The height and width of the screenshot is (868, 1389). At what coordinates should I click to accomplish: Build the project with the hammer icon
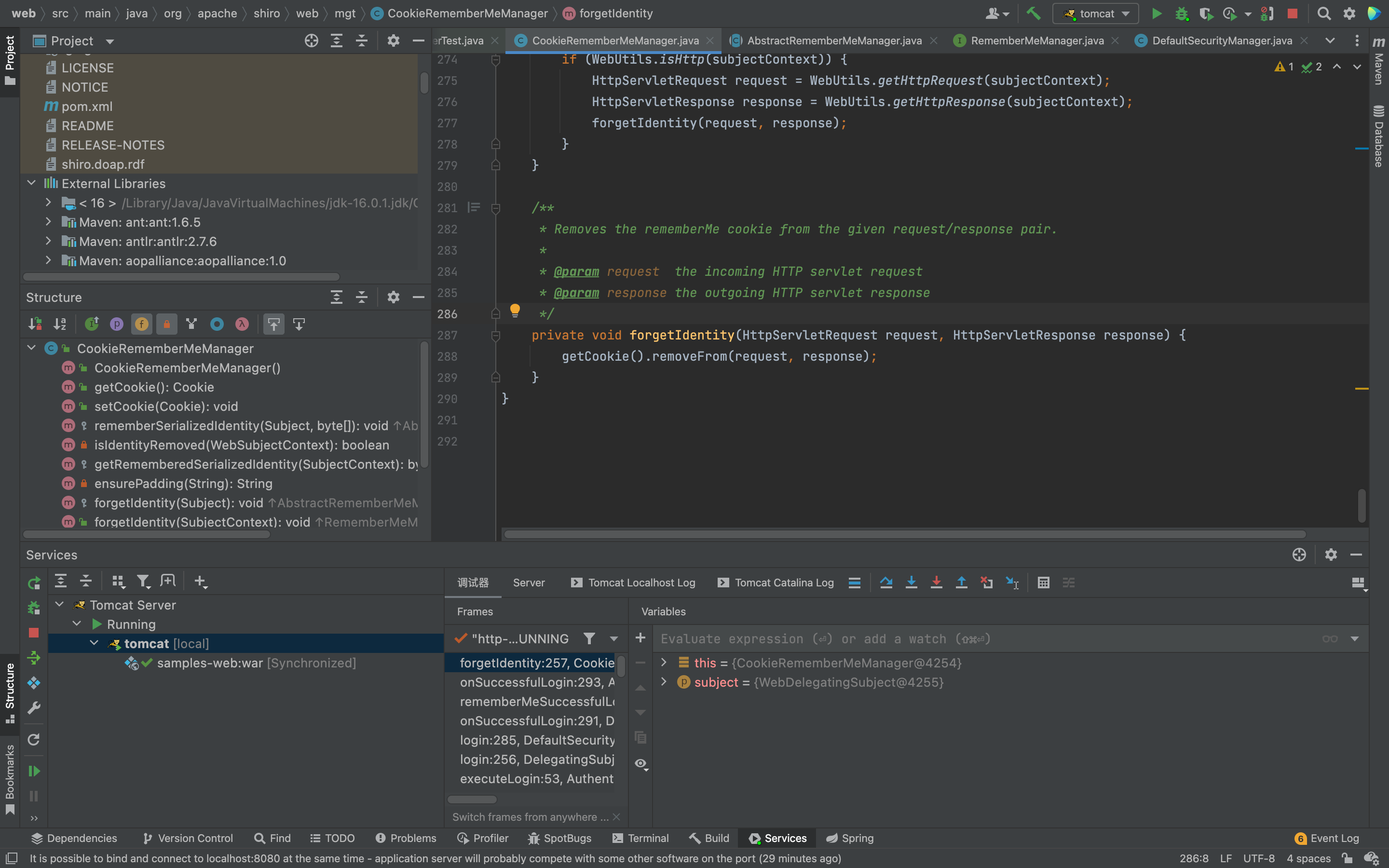pyautogui.click(x=1033, y=13)
